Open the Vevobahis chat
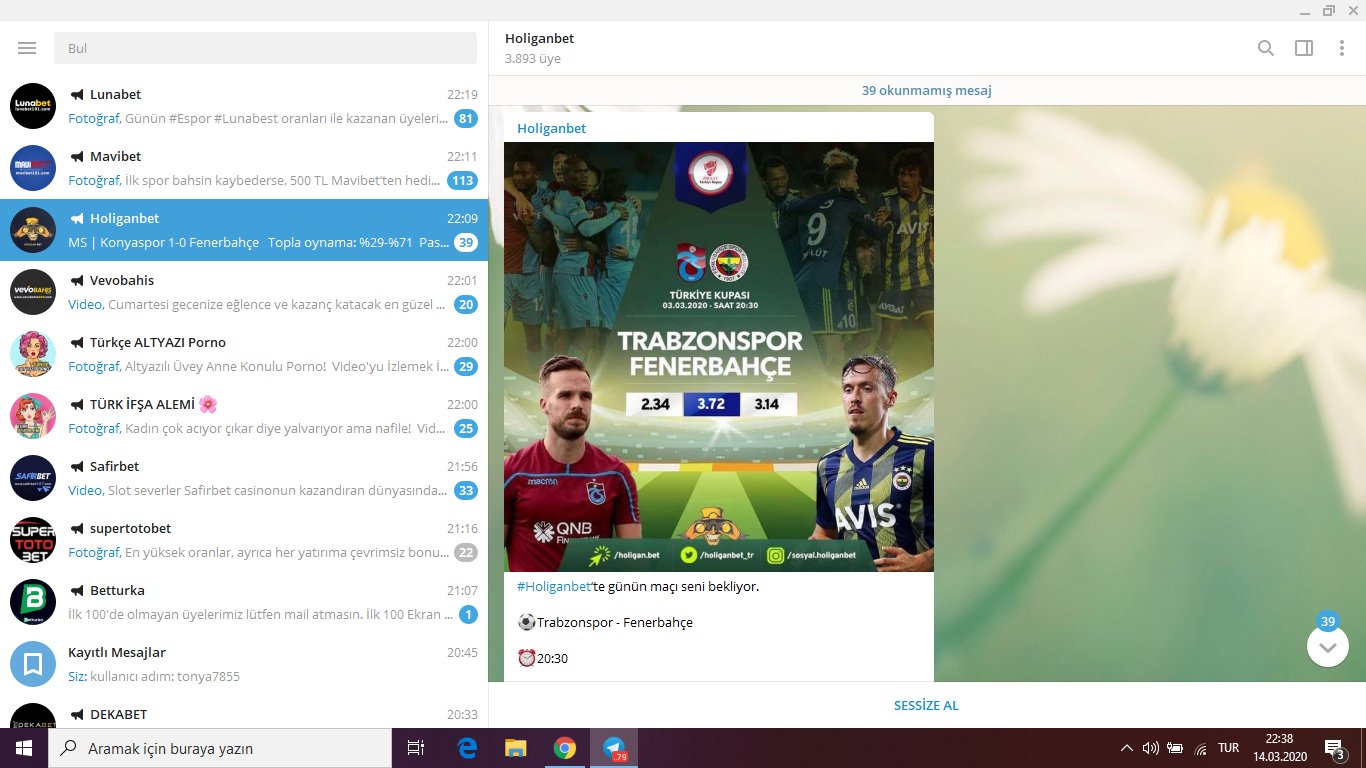 (x=244, y=292)
